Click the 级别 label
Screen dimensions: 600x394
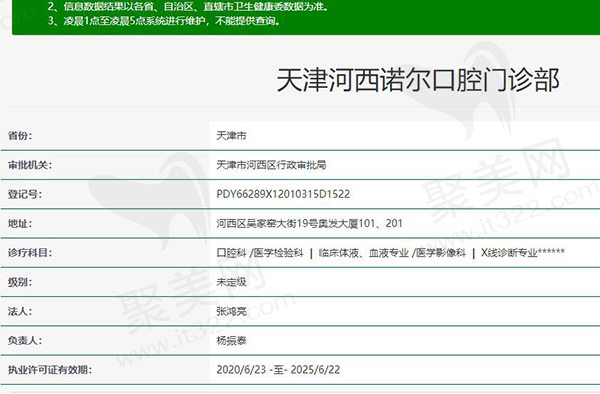coord(20,282)
